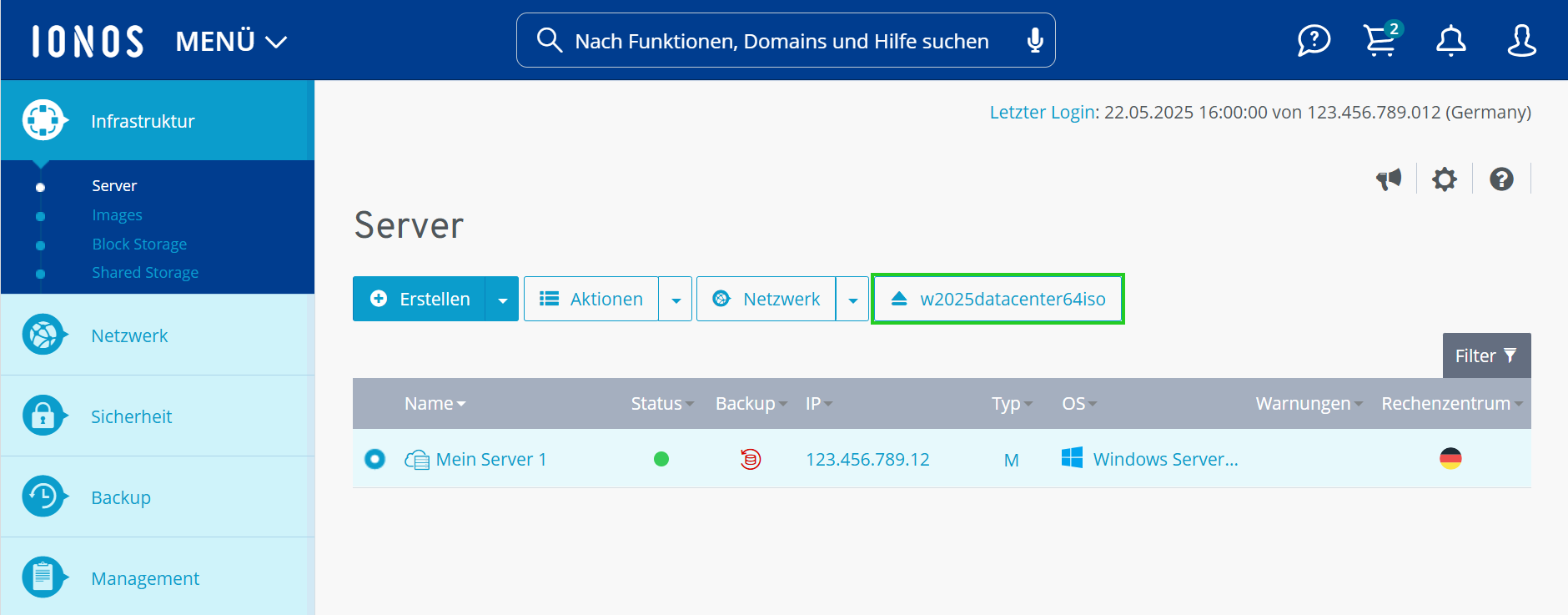
Task: Open the shopping cart with 2 items
Action: coord(1382,39)
